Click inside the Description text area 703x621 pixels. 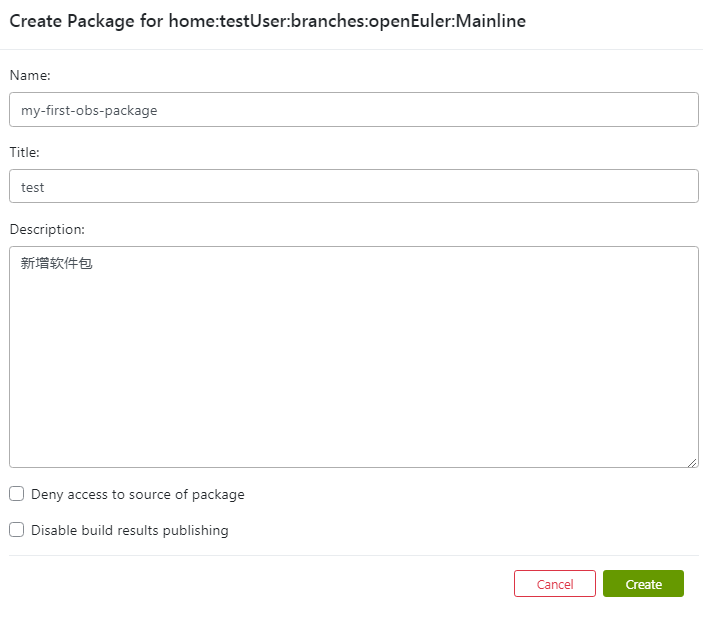(354, 356)
